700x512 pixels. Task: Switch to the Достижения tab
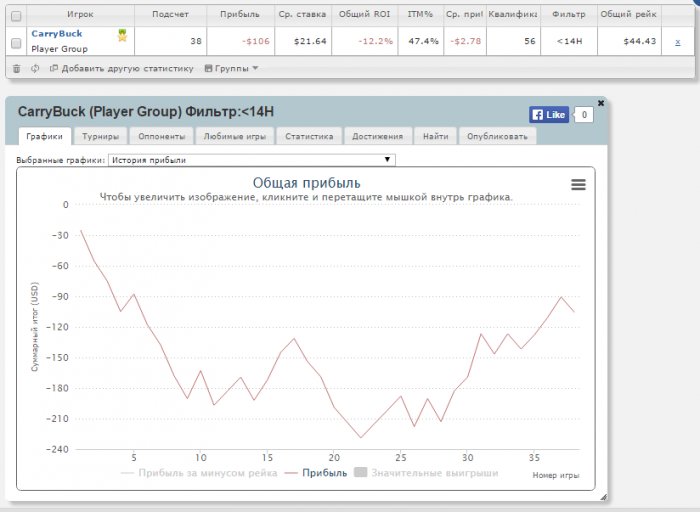378,136
